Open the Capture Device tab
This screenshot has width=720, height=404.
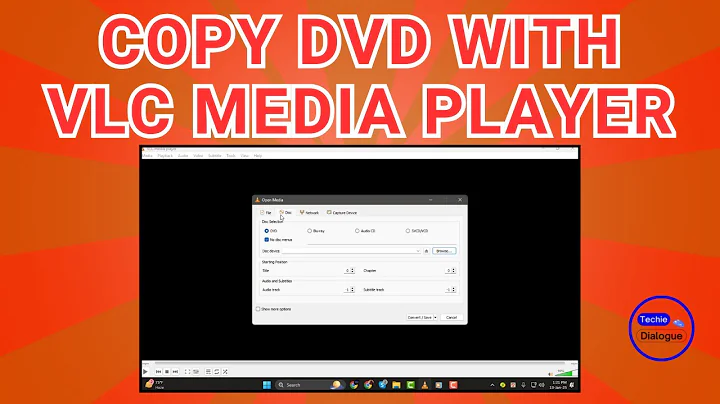click(x=342, y=213)
